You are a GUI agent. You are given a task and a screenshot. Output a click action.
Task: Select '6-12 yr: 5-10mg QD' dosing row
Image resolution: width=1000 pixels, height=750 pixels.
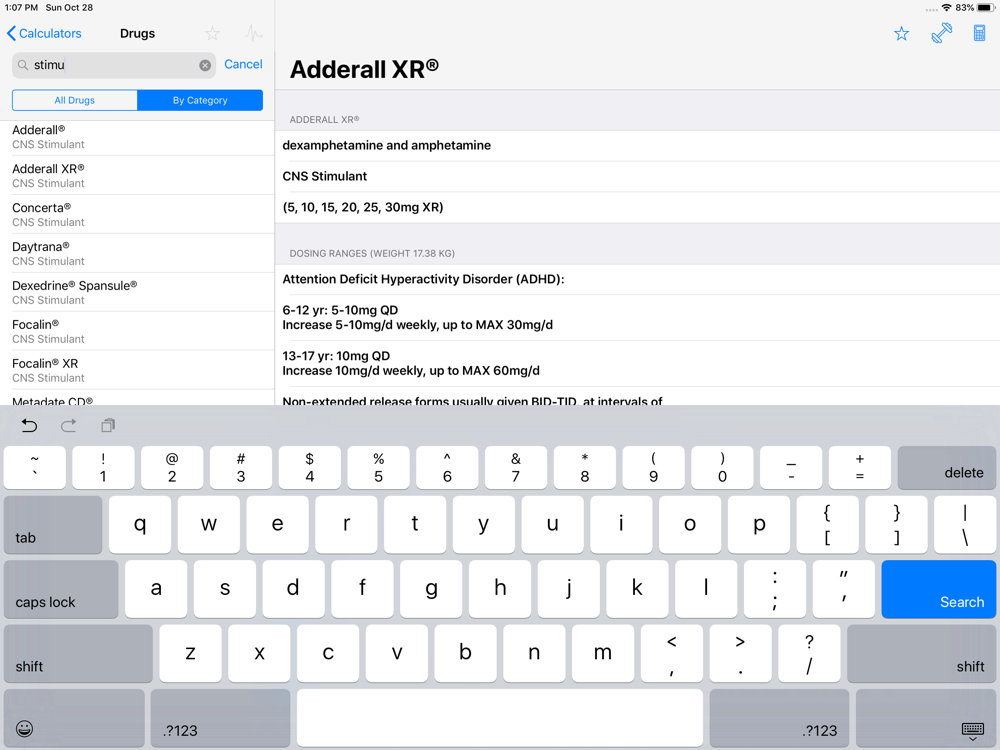click(x=638, y=318)
